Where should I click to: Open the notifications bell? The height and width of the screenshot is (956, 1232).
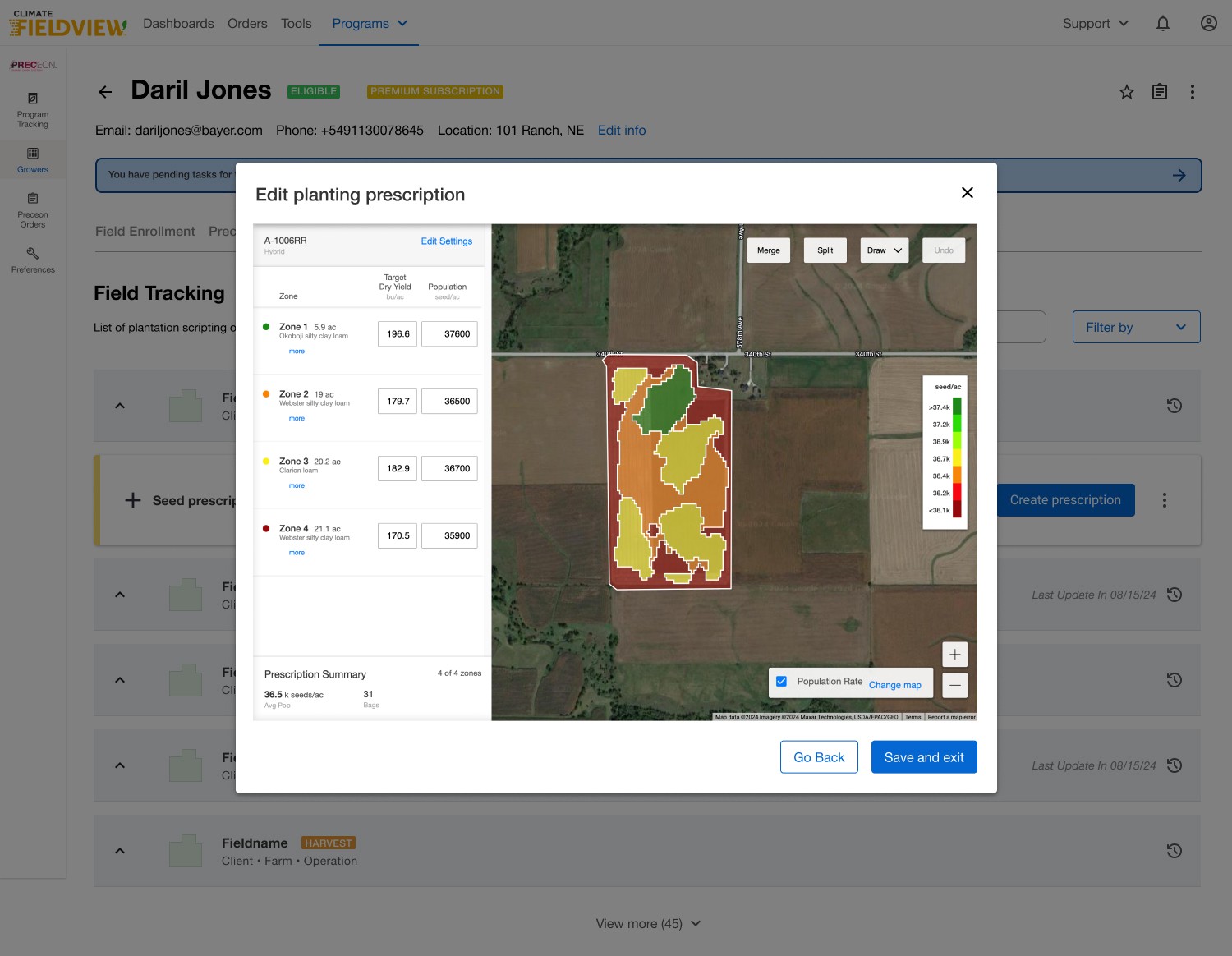[1163, 23]
